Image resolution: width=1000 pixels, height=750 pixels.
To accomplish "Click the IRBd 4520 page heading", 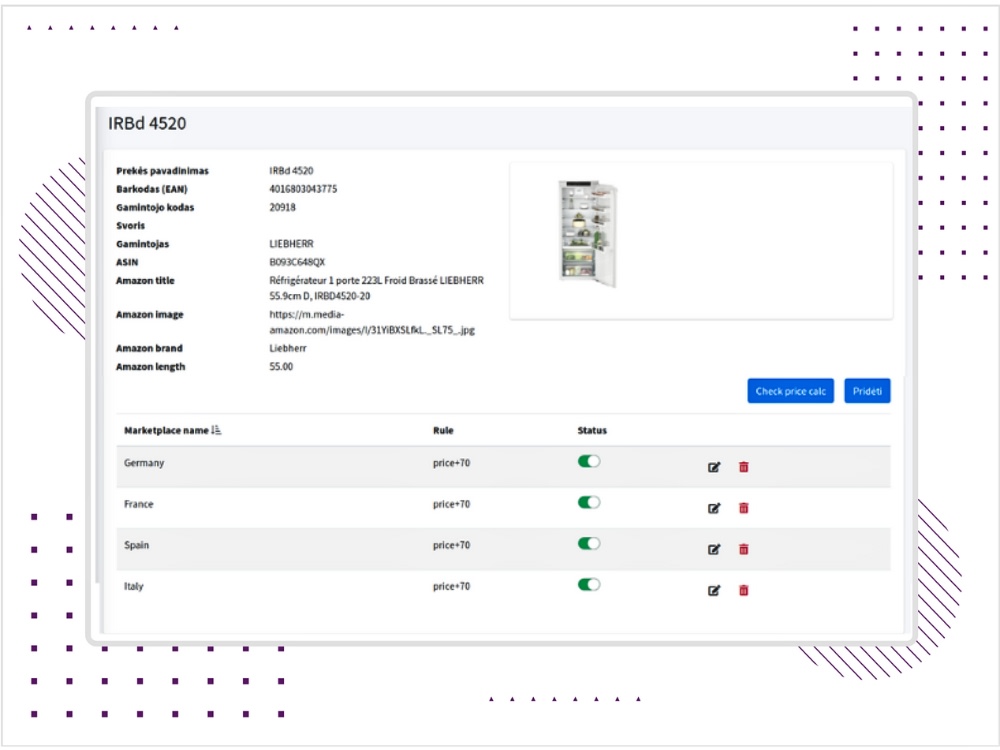I will click(x=147, y=123).
